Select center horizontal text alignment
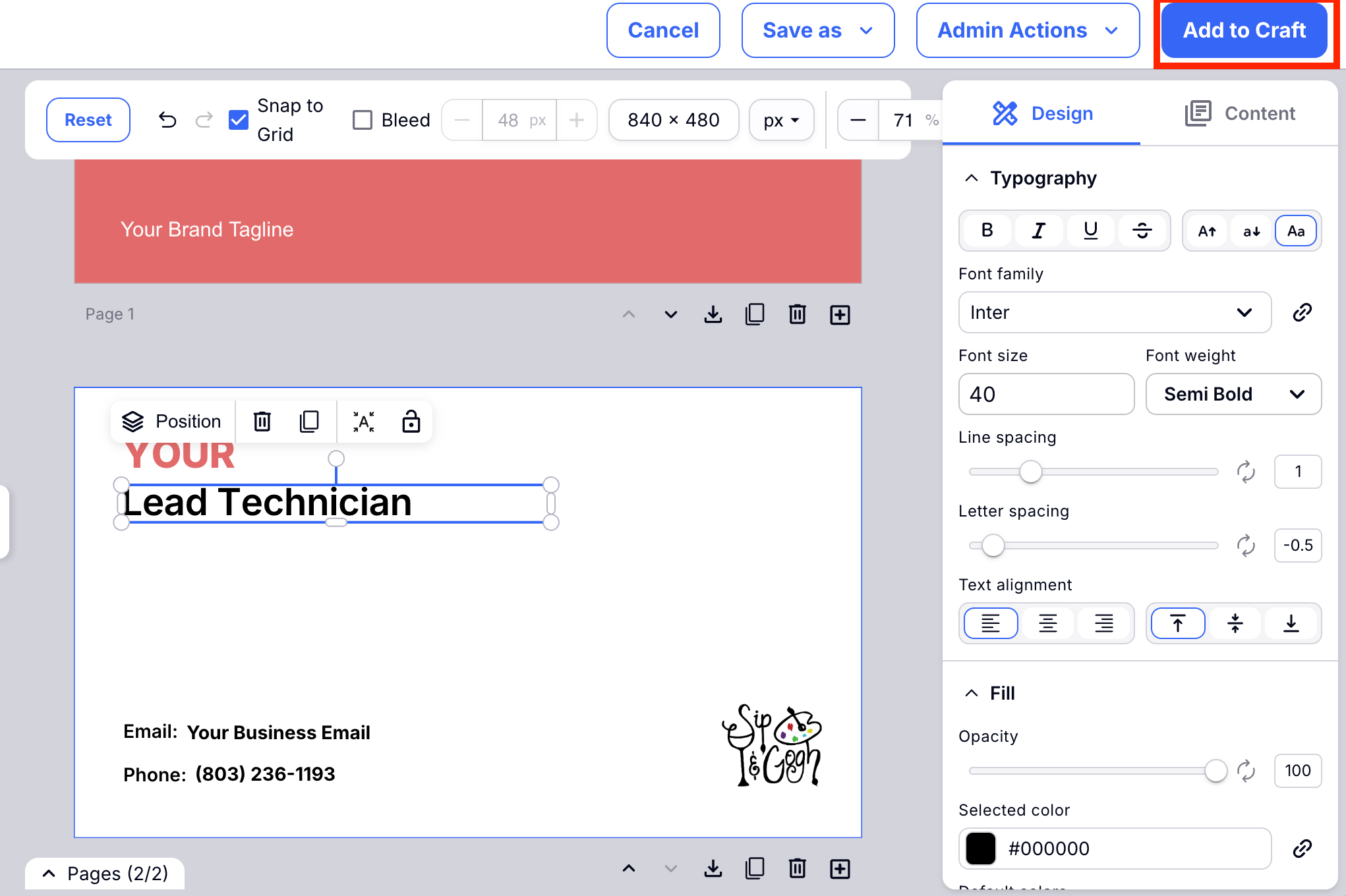The image size is (1346, 896). point(1047,623)
